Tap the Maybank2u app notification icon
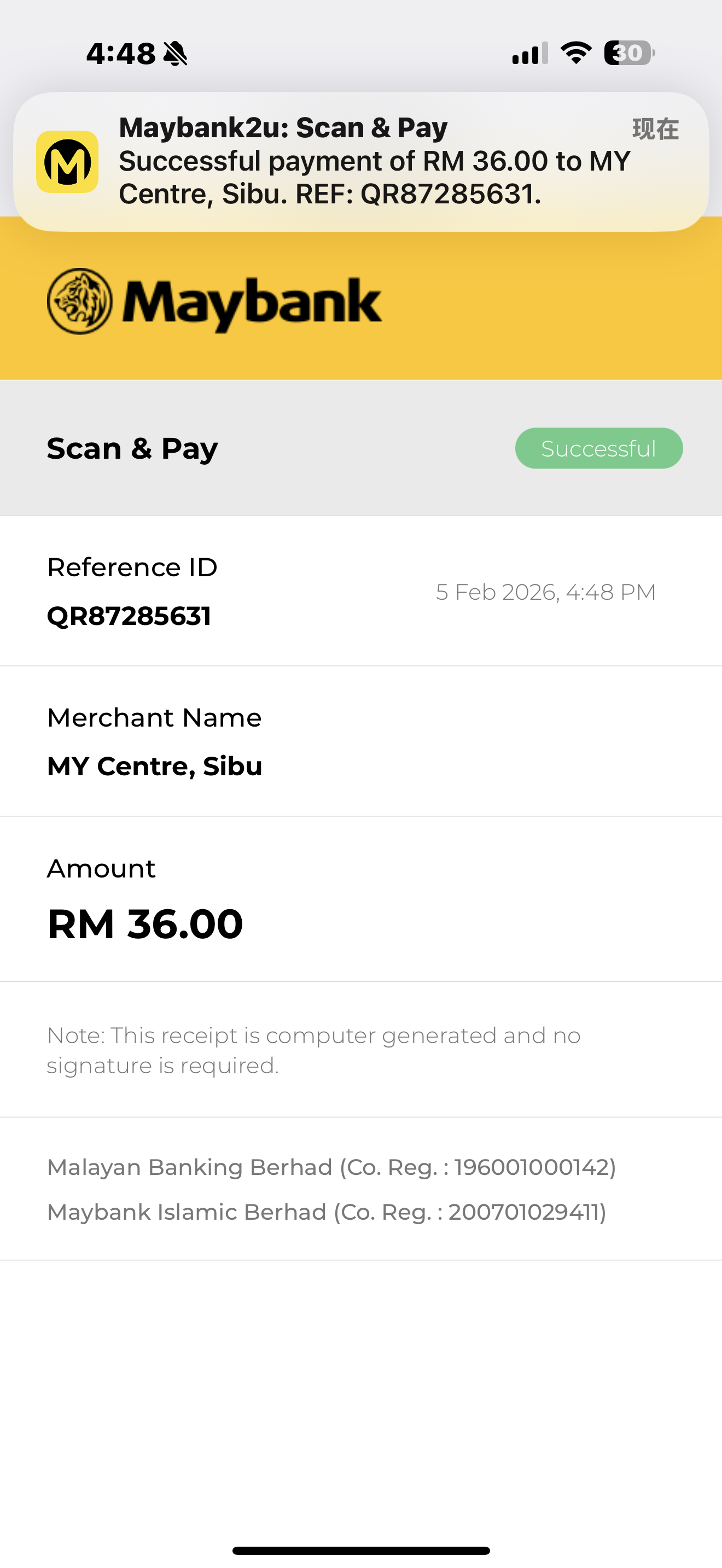The width and height of the screenshot is (722, 1568). tap(68, 162)
